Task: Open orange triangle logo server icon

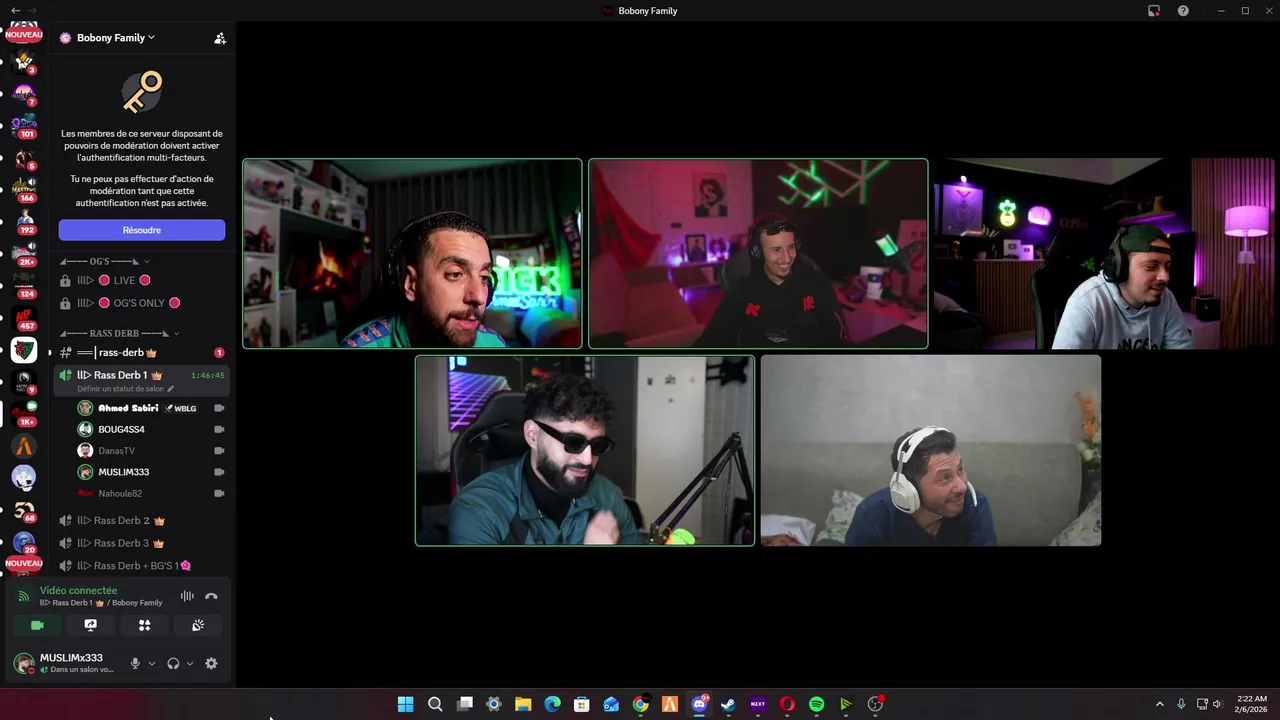Action: [x=23, y=446]
